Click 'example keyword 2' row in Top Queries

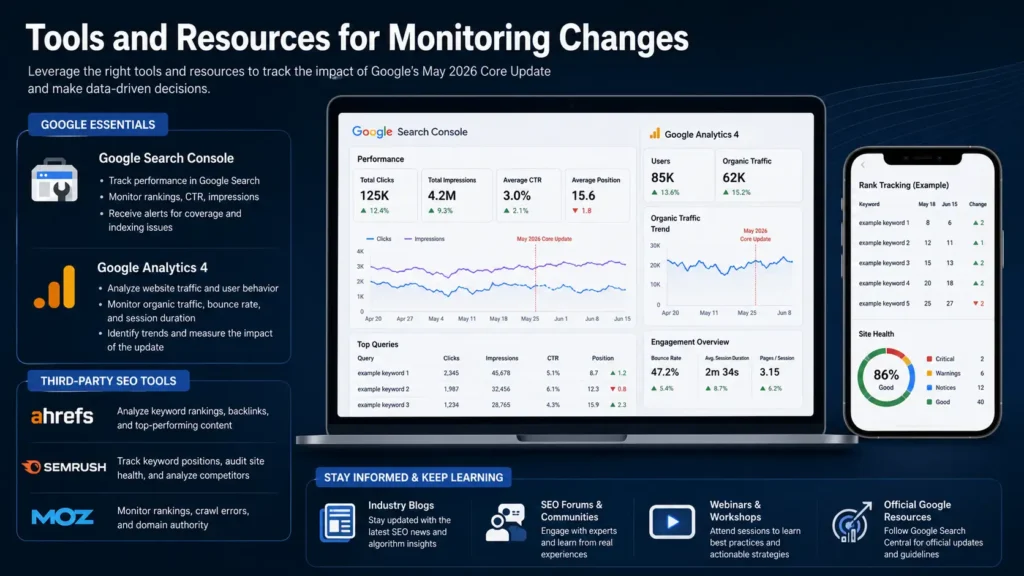tap(492, 389)
